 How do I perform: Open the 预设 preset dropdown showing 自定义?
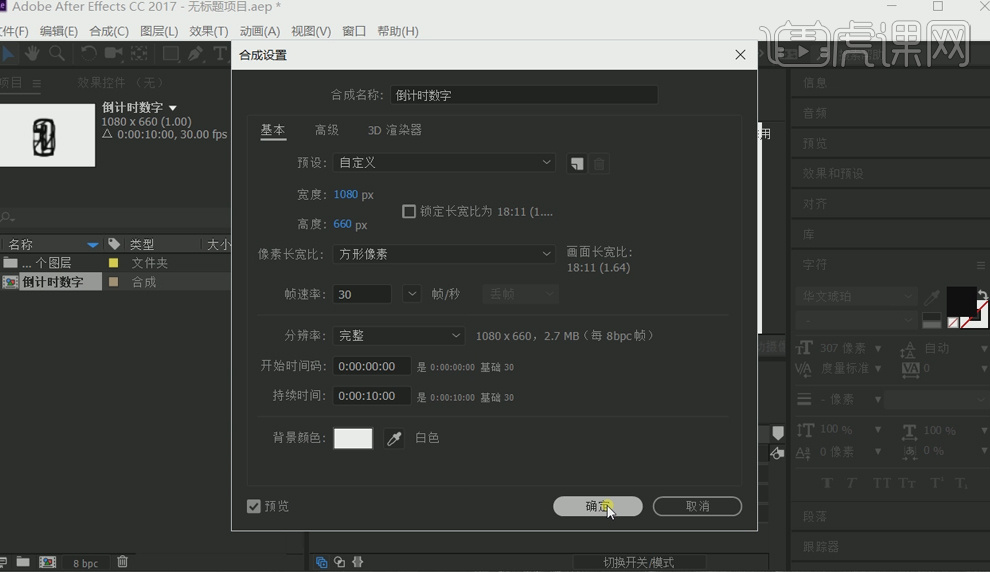coord(444,163)
